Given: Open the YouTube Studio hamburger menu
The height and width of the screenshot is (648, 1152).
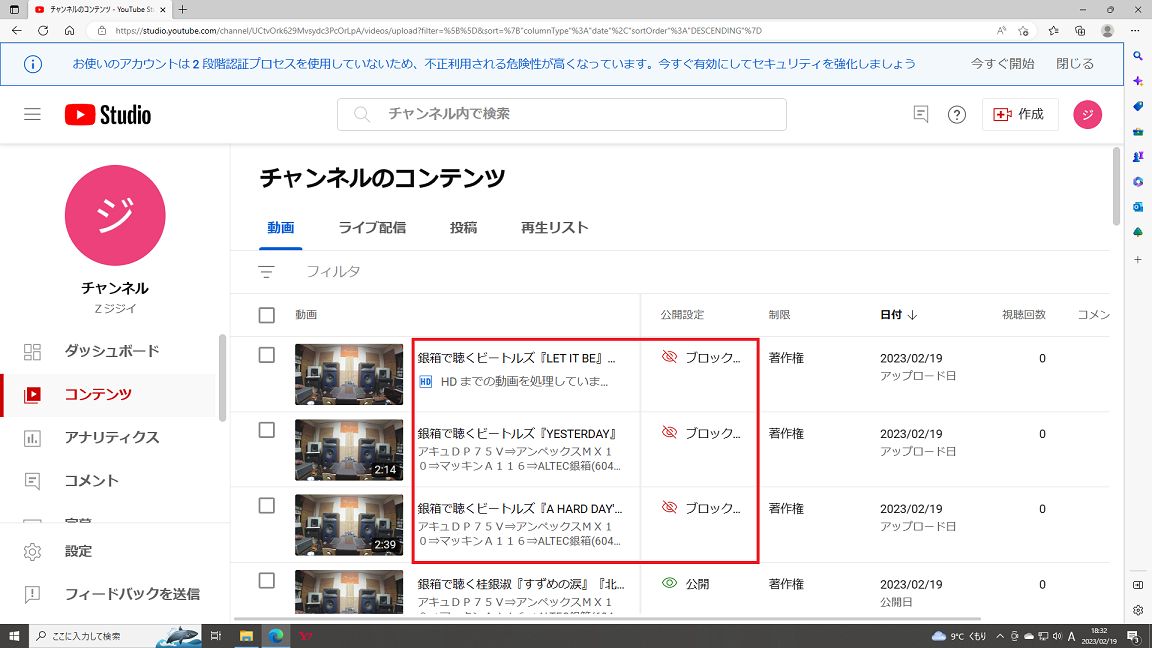Looking at the screenshot, I should (32, 114).
